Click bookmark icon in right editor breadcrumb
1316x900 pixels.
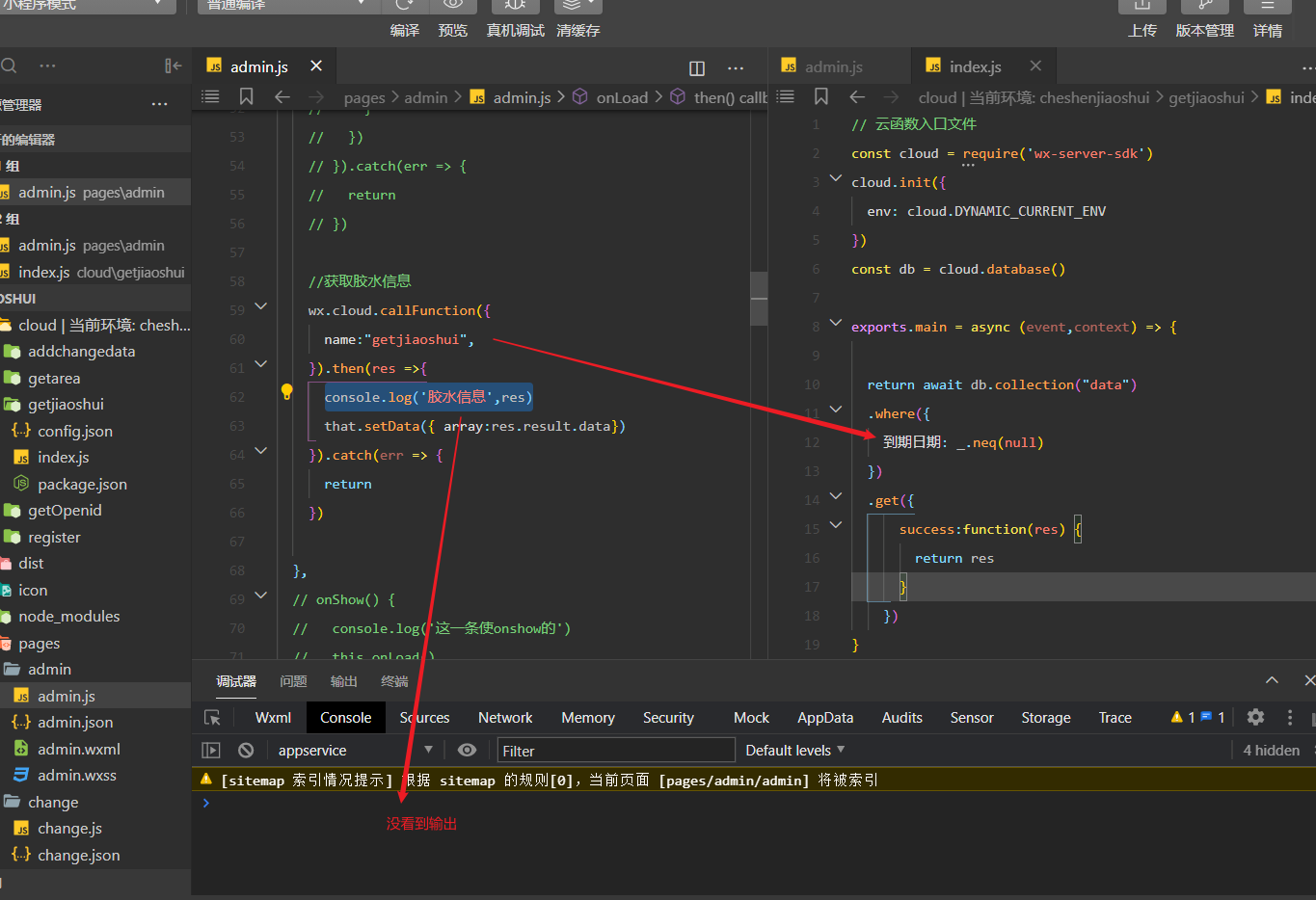coord(821,96)
